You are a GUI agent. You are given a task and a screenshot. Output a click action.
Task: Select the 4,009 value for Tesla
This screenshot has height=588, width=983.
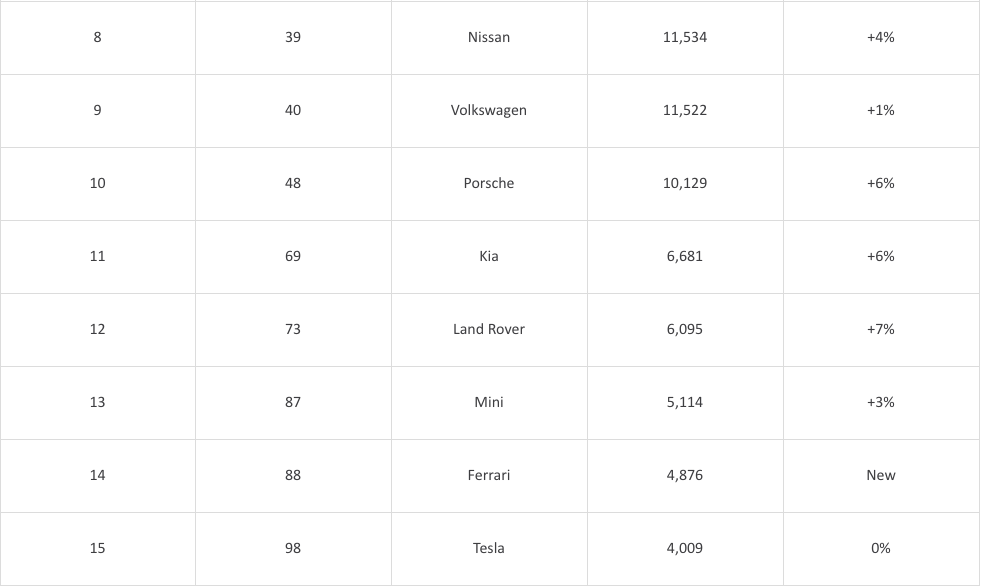(x=684, y=548)
